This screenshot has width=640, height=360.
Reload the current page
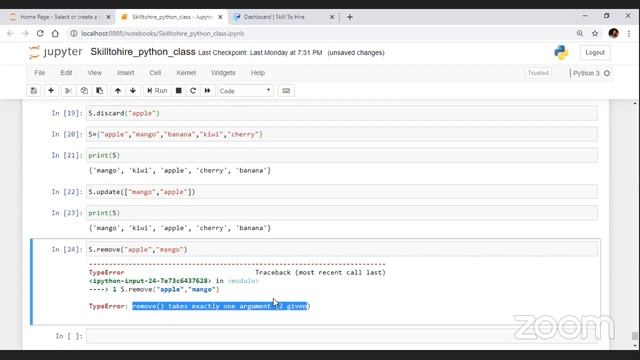point(40,33)
